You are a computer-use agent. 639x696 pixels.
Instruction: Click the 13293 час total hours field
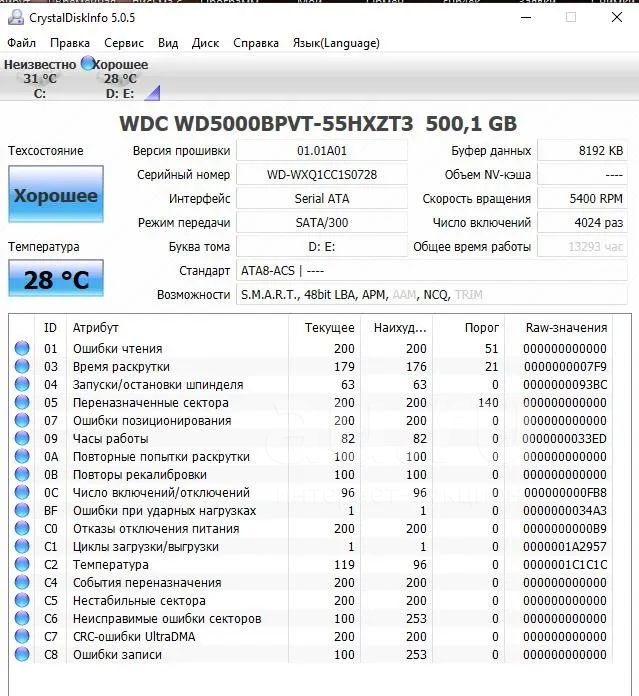point(582,246)
